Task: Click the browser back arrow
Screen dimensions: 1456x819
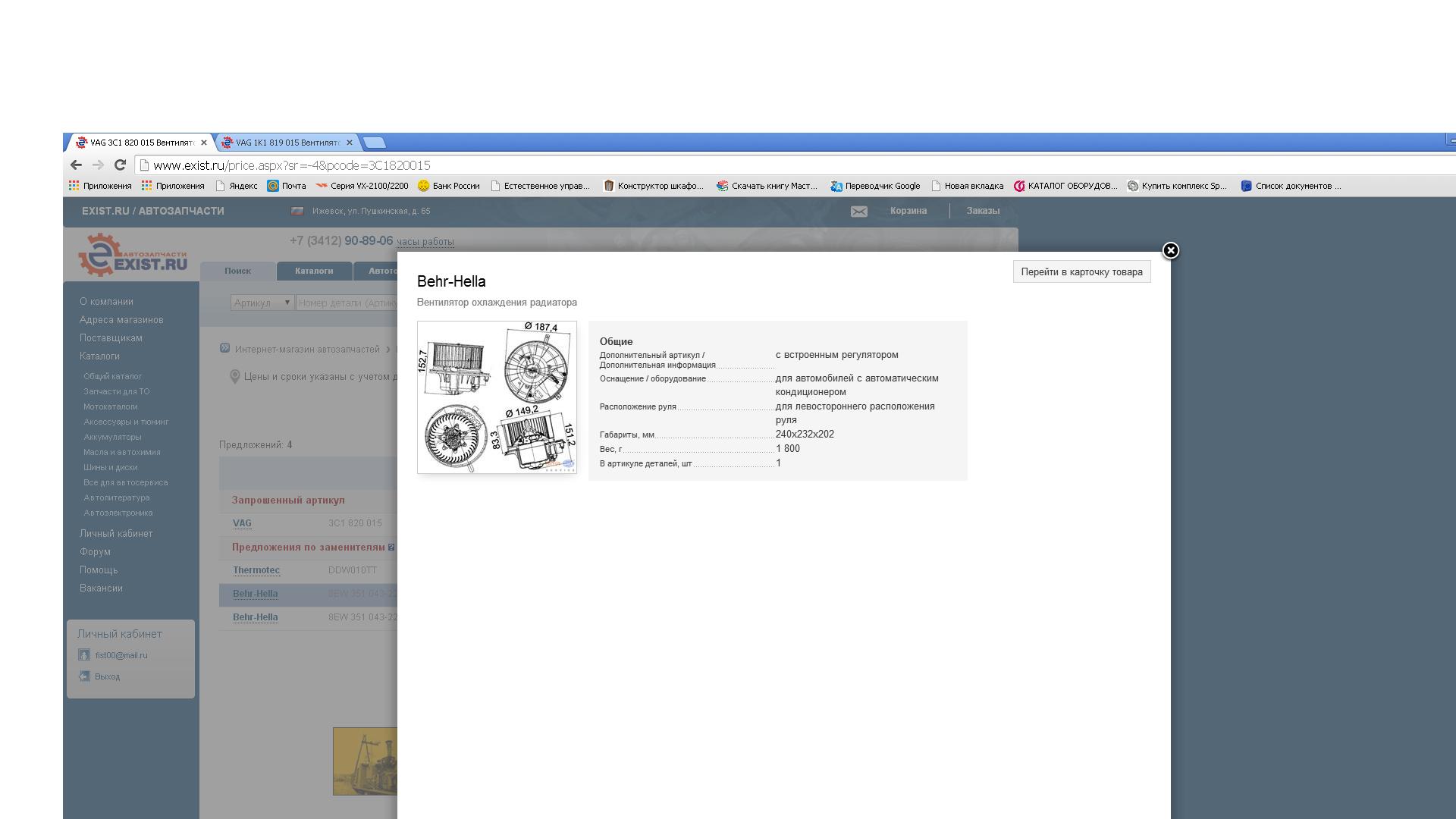Action: pyautogui.click(x=76, y=165)
